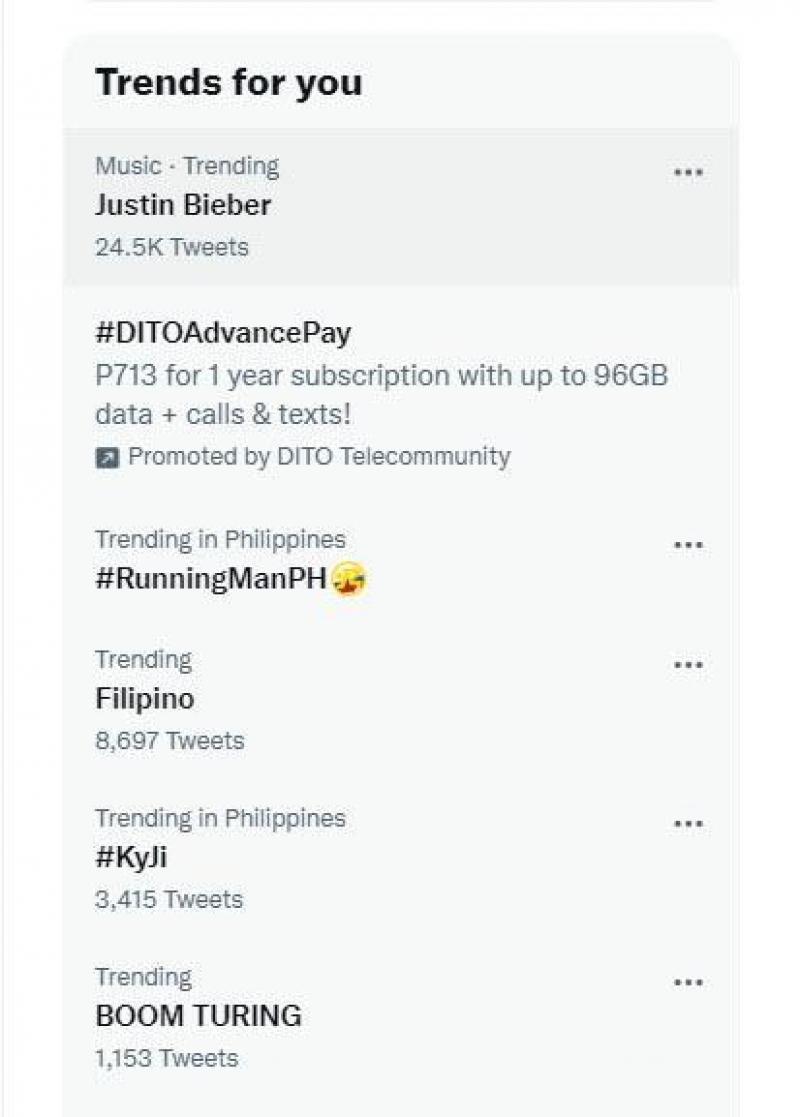Viewport: 800px width, 1117px height.
Task: Open more options for Filipino trend
Action: [x=688, y=665]
